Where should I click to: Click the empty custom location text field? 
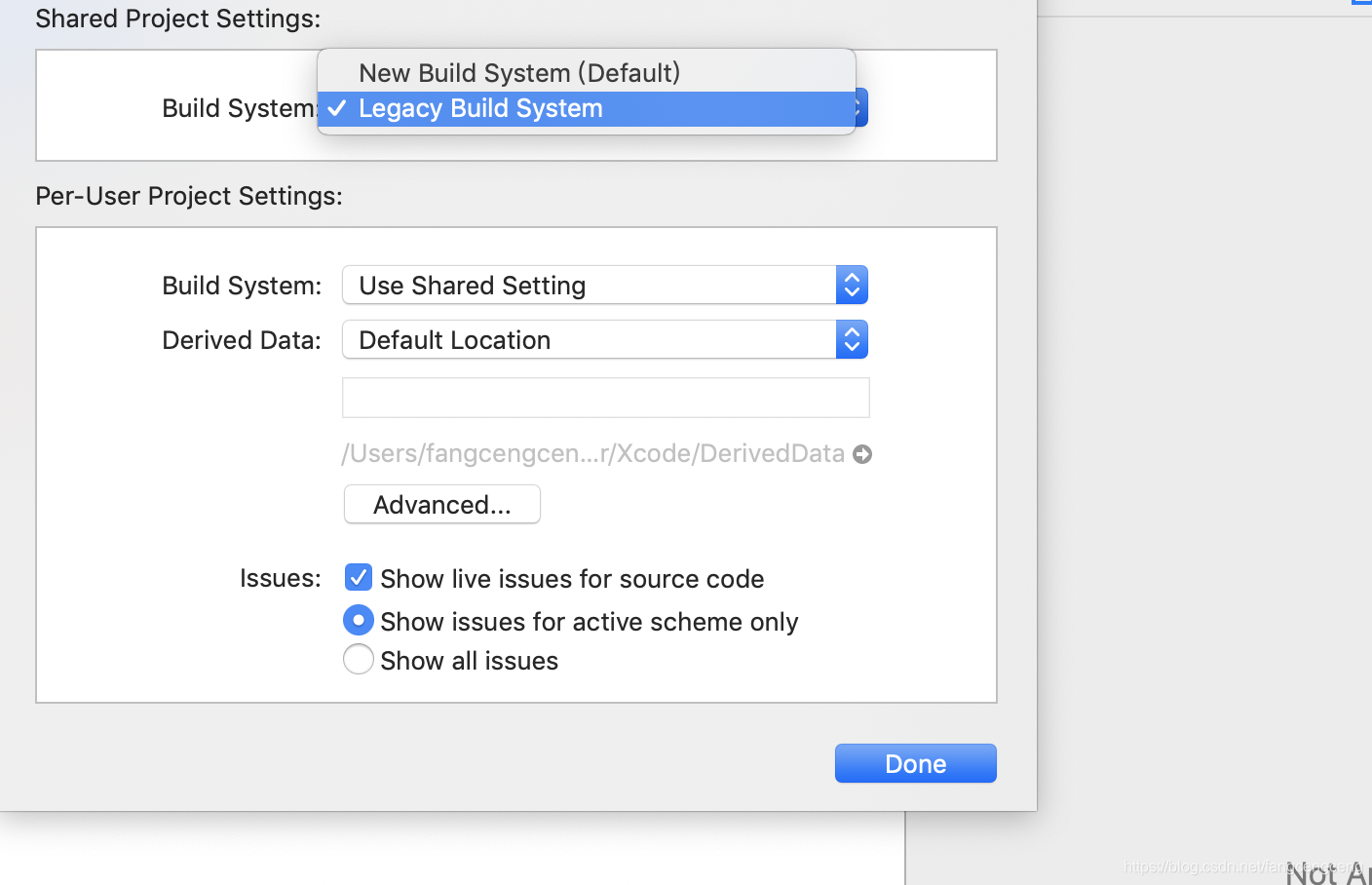point(605,397)
